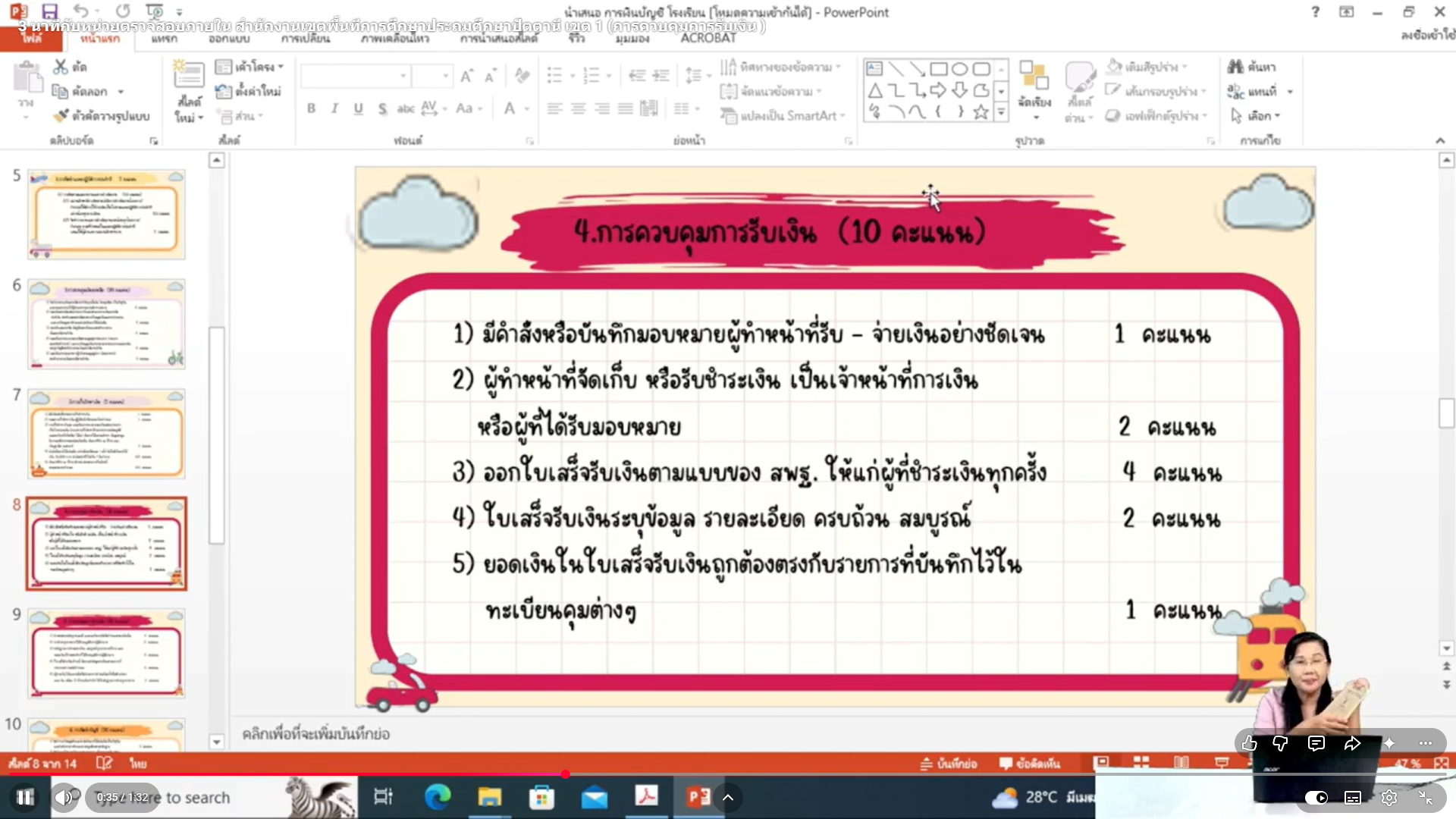Exit fullscreen on the video player

point(1426,798)
